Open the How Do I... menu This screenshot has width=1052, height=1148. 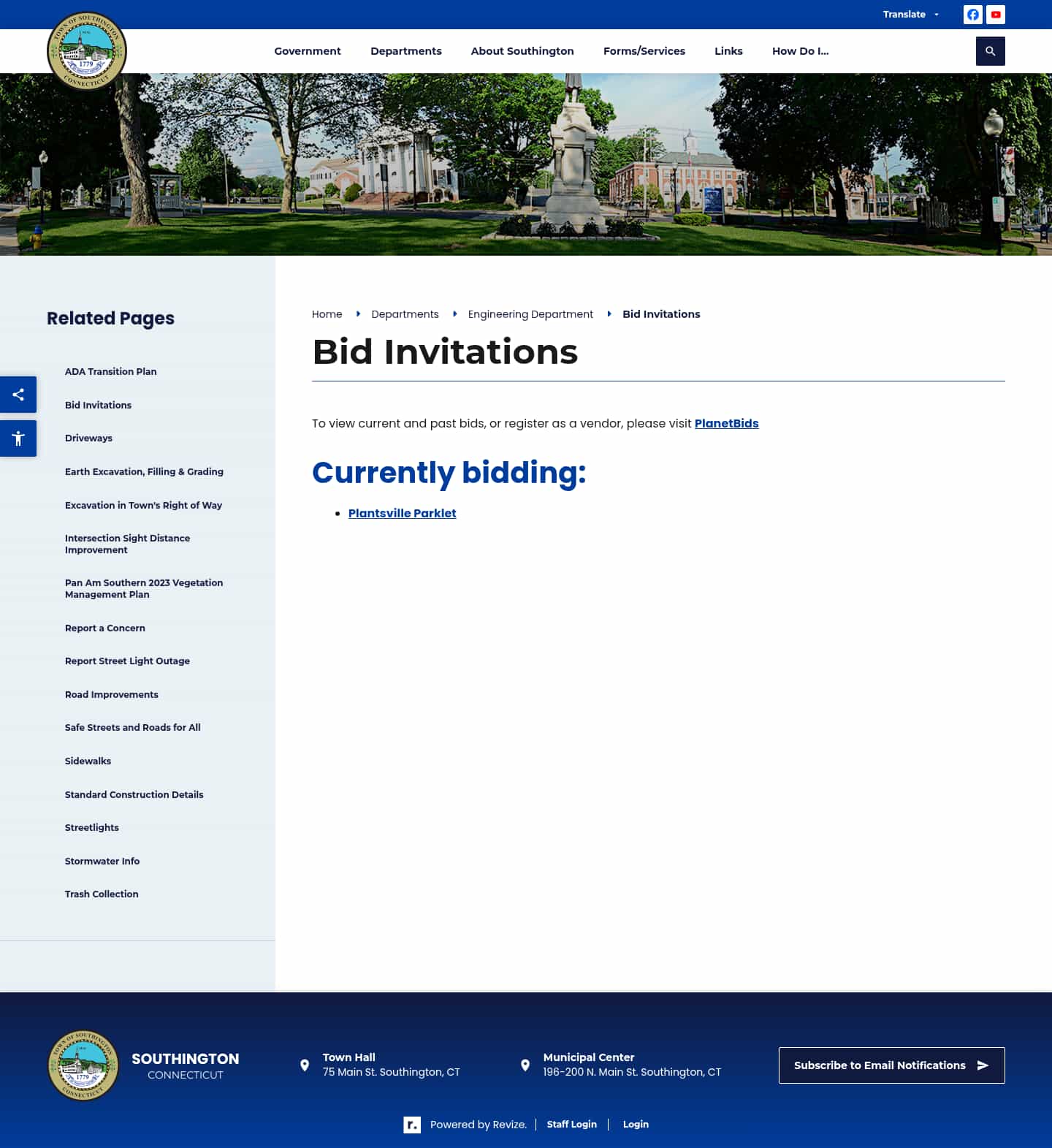point(801,51)
